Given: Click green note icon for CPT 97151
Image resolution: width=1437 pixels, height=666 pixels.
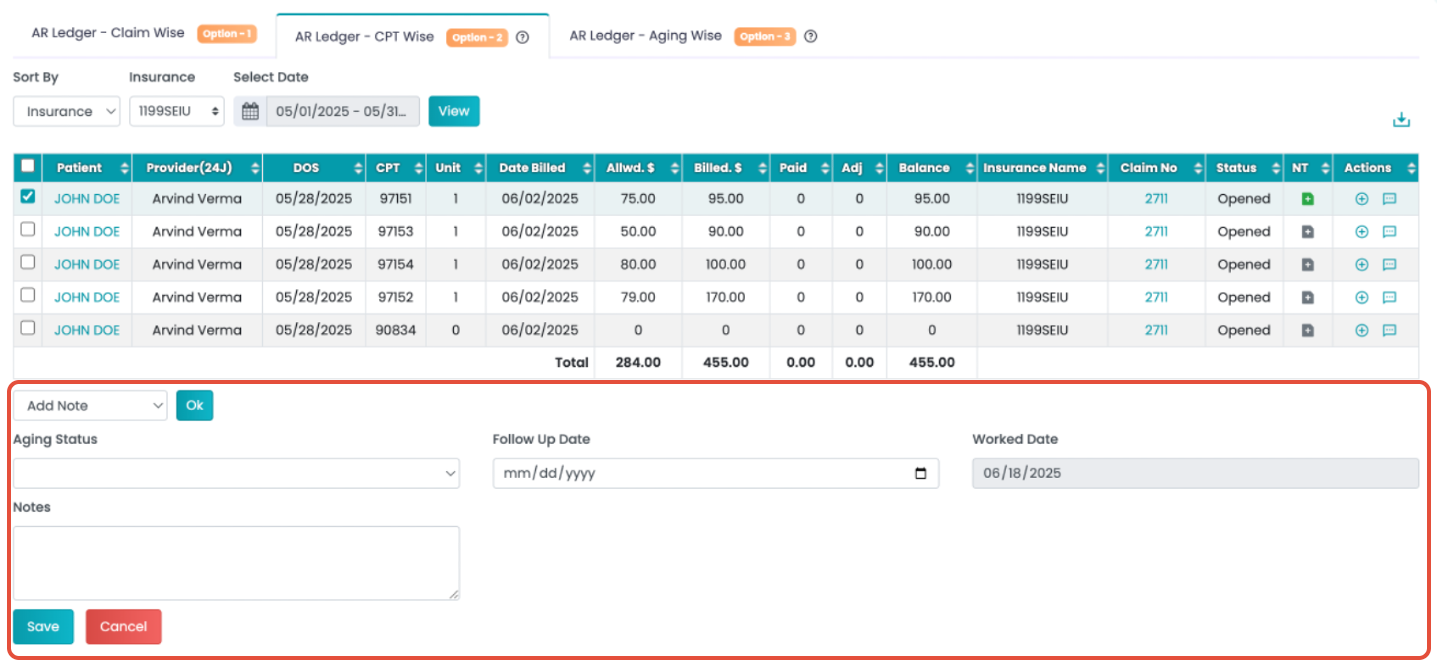Looking at the screenshot, I should click(1307, 199).
